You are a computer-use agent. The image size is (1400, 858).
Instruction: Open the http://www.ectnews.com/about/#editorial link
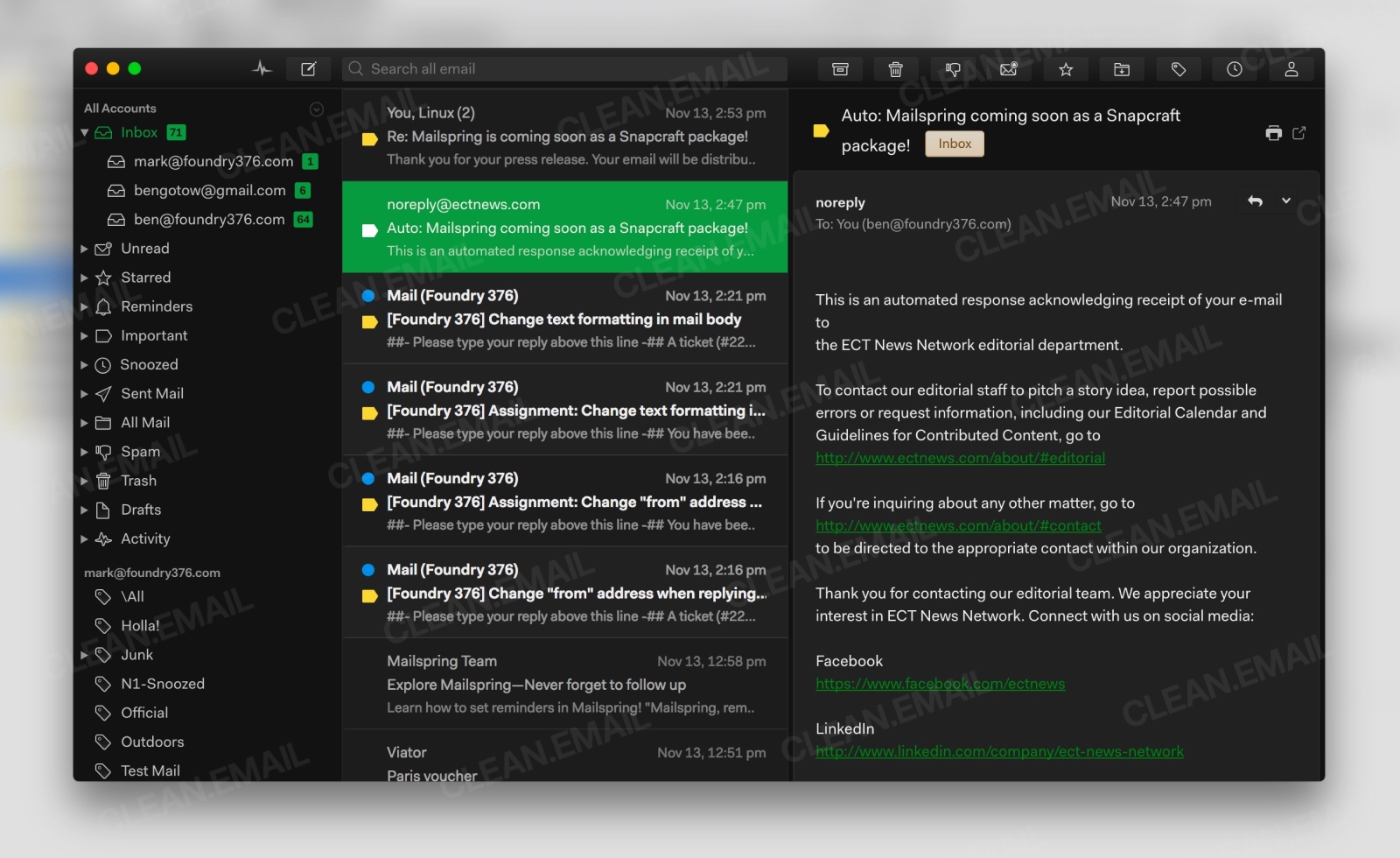[x=960, y=457]
